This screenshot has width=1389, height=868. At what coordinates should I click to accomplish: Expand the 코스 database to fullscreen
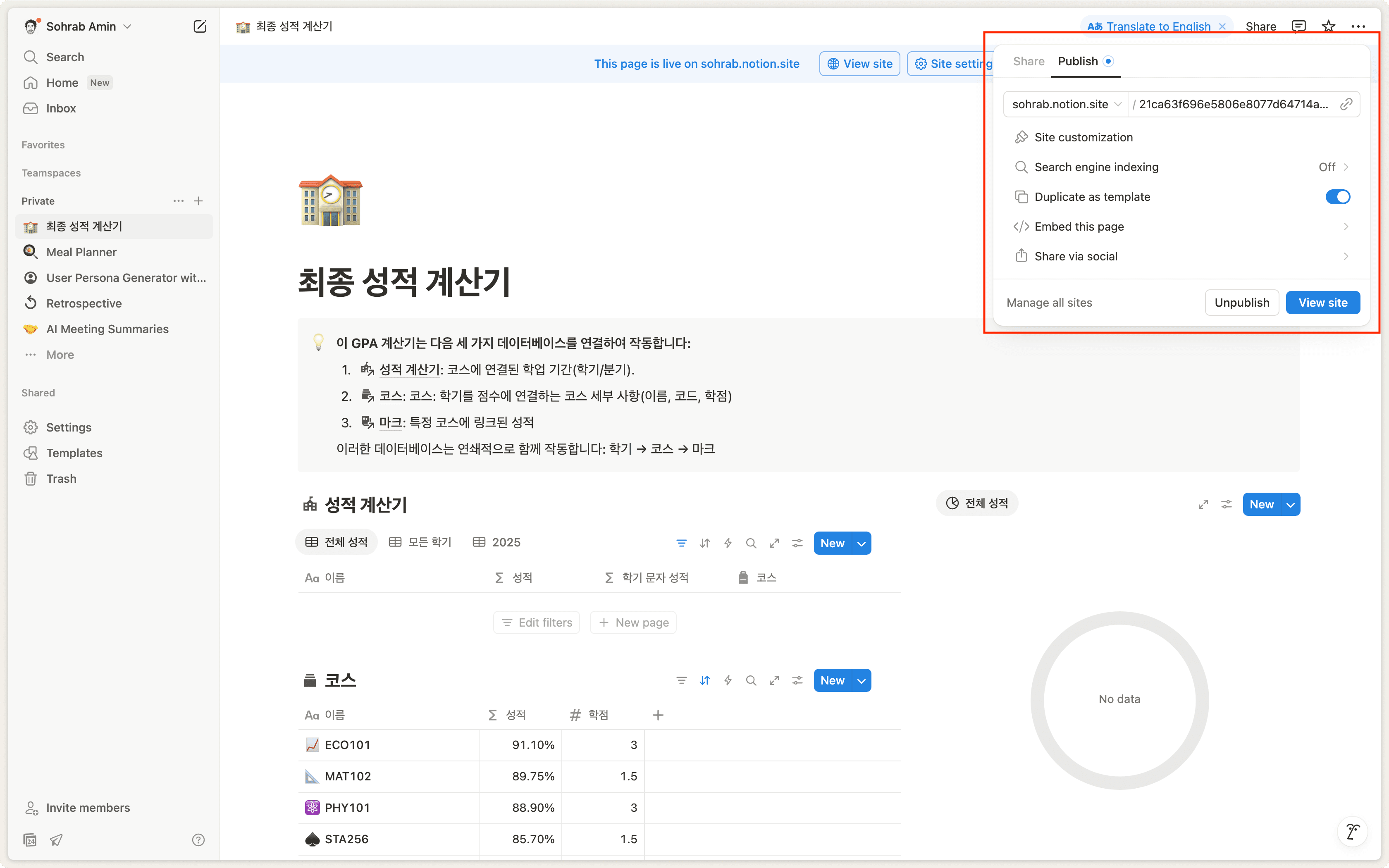[x=774, y=680]
